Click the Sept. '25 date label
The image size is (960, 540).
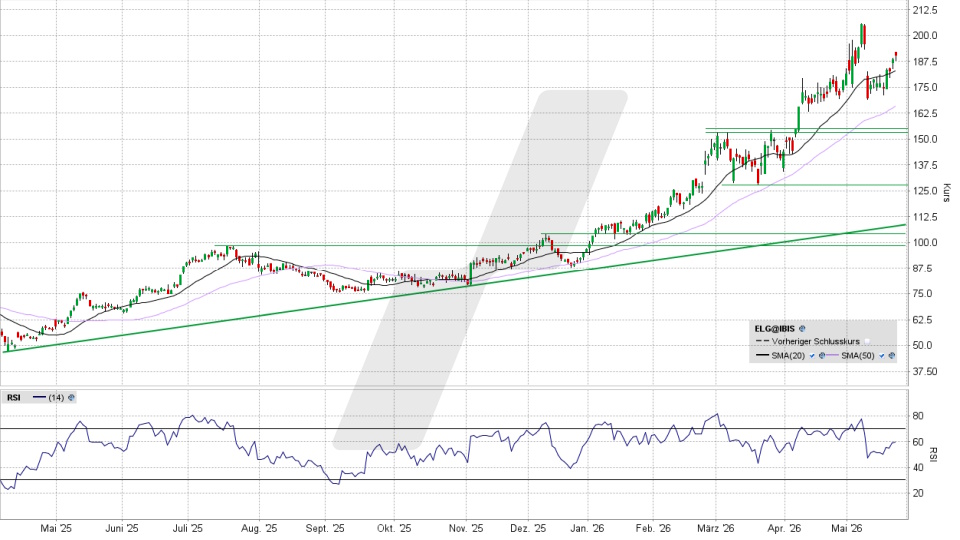coord(325,528)
